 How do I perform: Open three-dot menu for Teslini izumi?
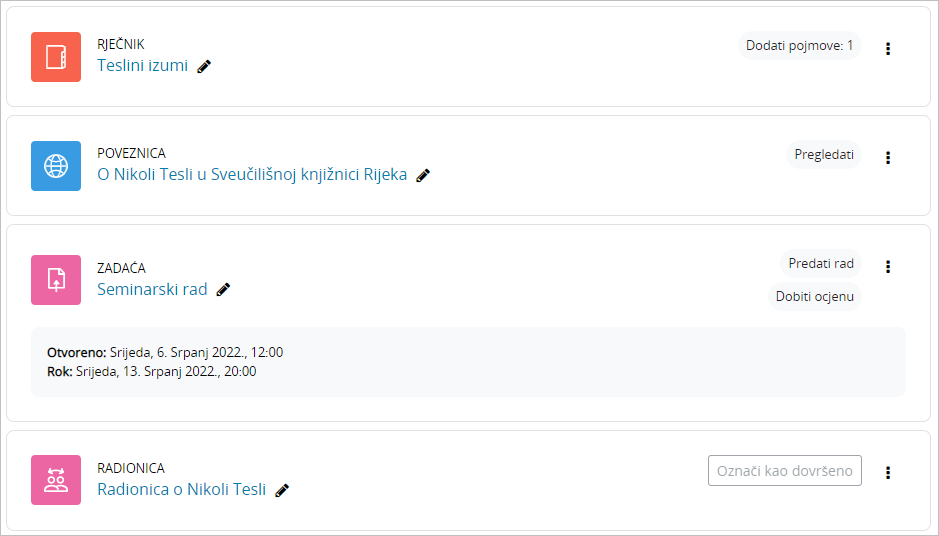888,48
